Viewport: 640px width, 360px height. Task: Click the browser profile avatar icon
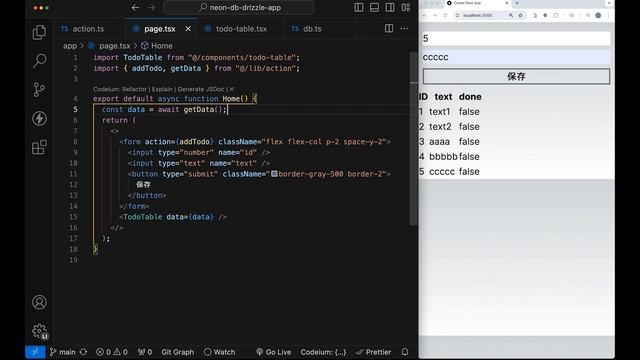click(598, 16)
